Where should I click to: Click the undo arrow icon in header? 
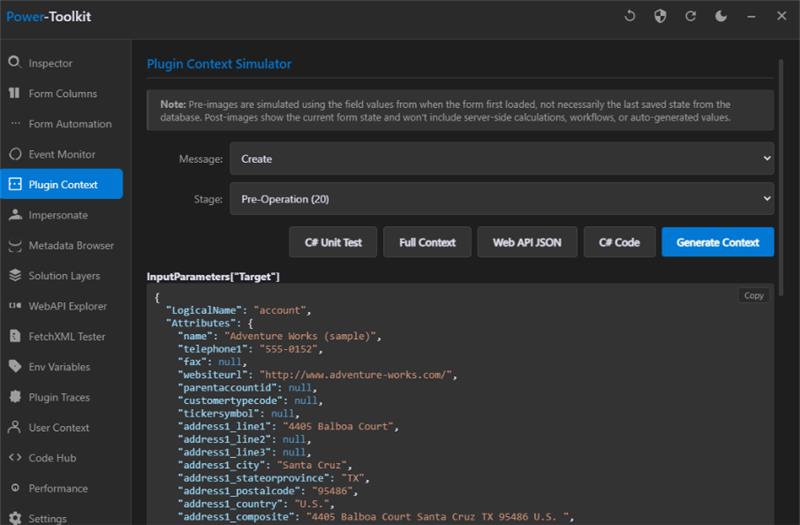pos(630,16)
